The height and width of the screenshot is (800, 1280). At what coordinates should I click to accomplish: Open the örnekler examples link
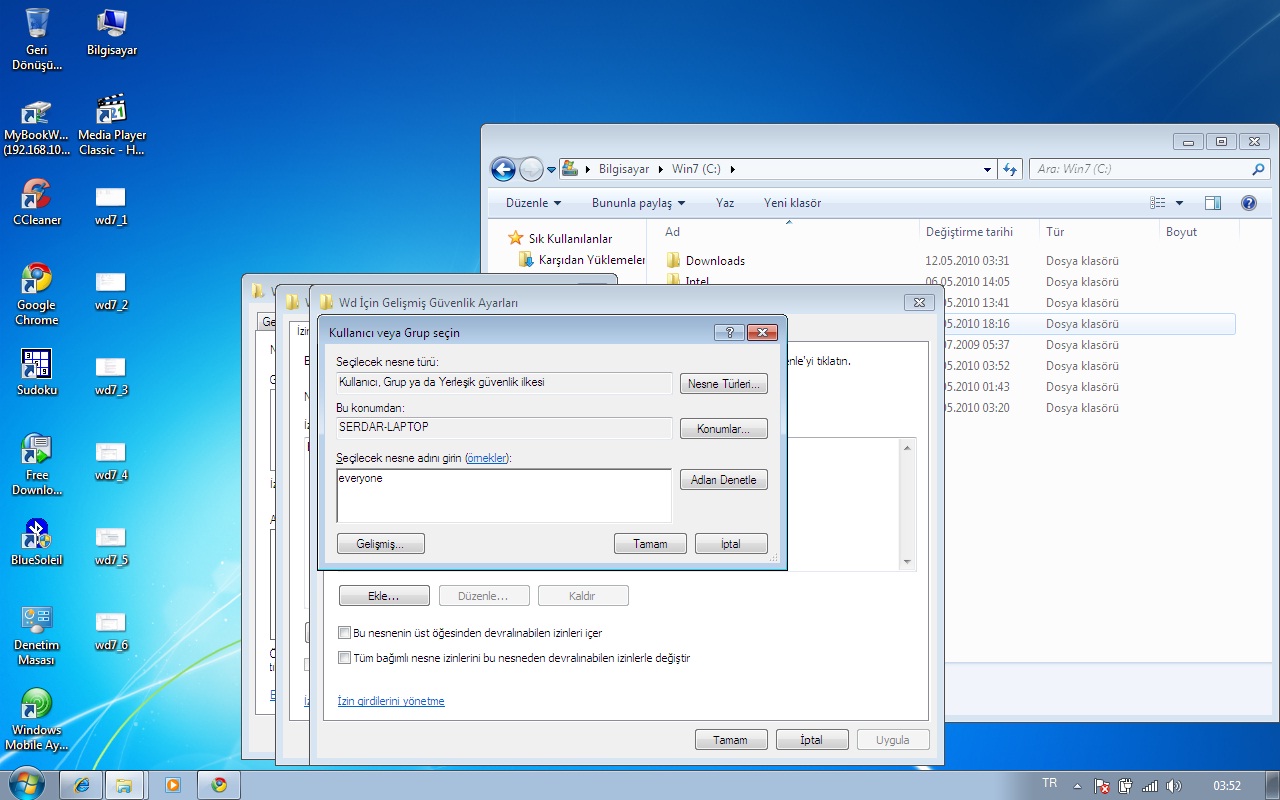[487, 458]
